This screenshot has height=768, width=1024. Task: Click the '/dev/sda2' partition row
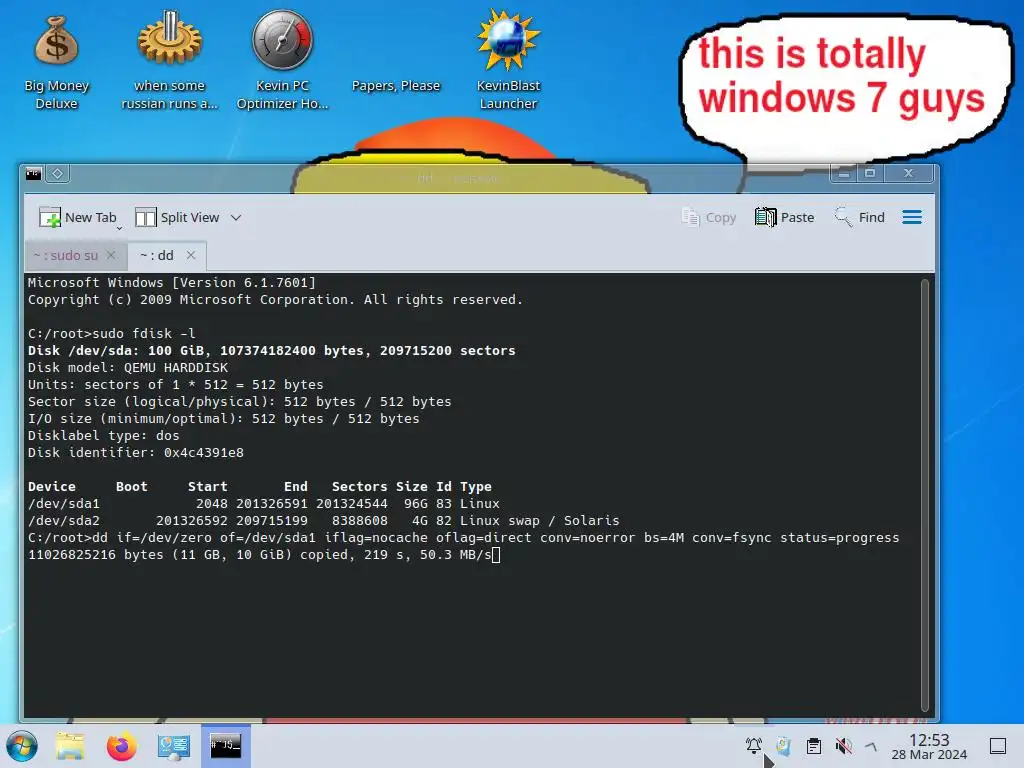[323, 520]
